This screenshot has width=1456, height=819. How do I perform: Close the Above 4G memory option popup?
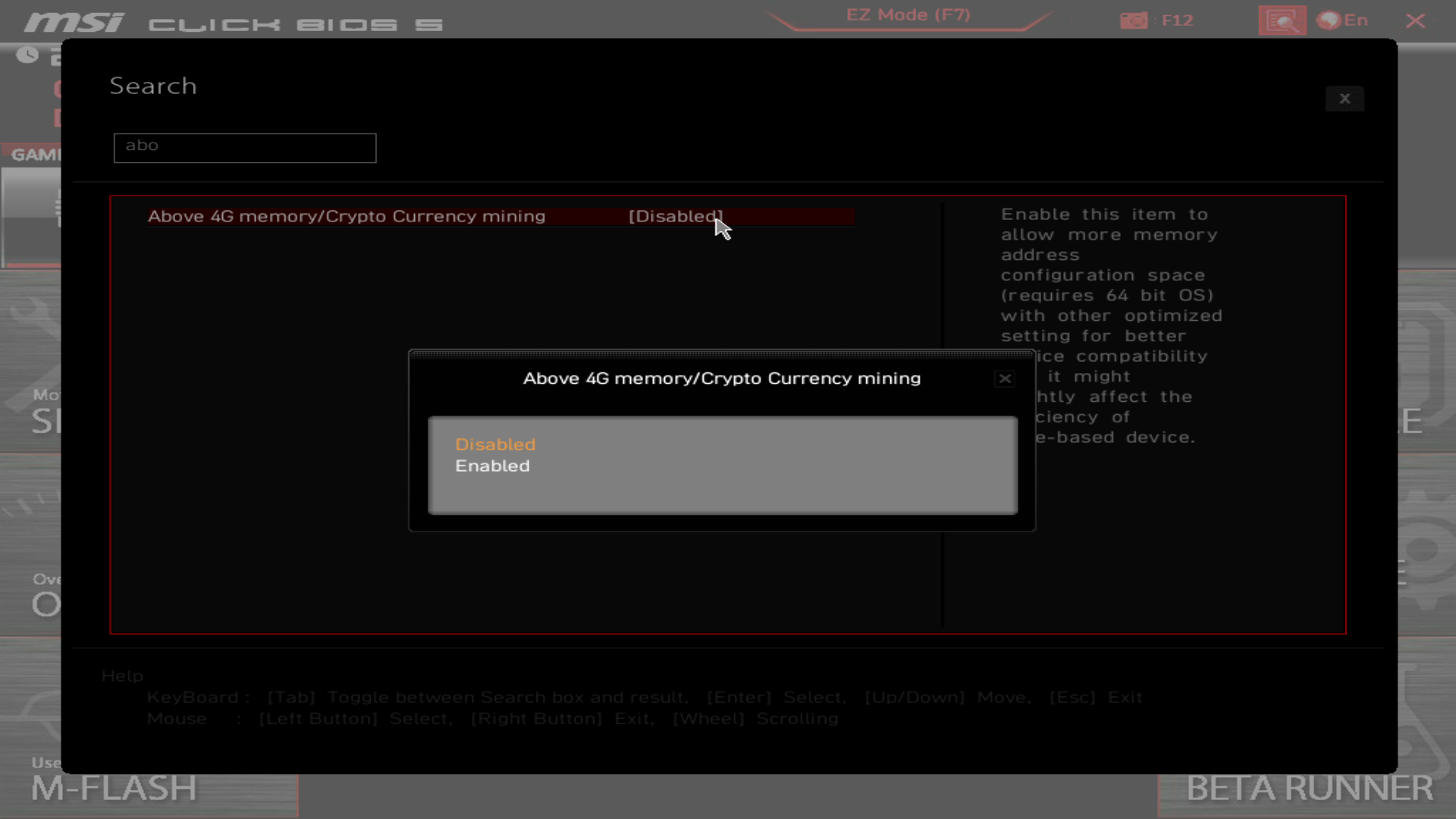point(1005,378)
